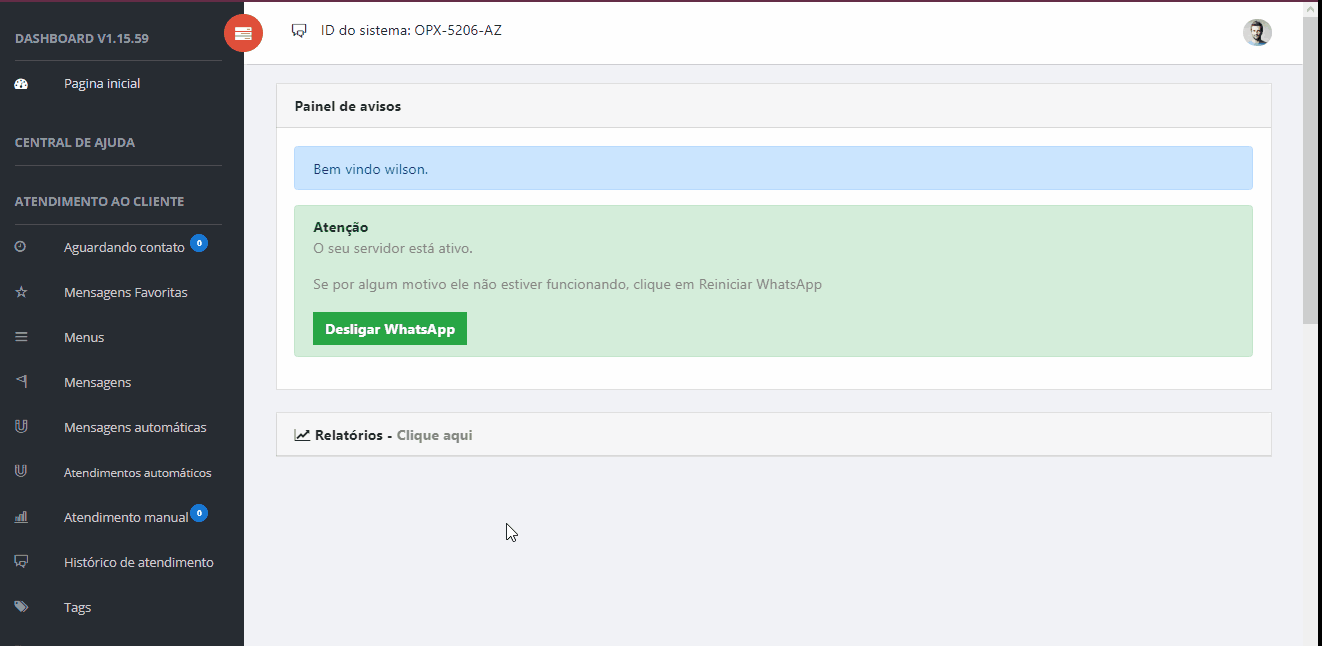This screenshot has width=1322, height=646.
Task: Click the dashboard icon beside Pagina inicial
Action: pos(21,84)
